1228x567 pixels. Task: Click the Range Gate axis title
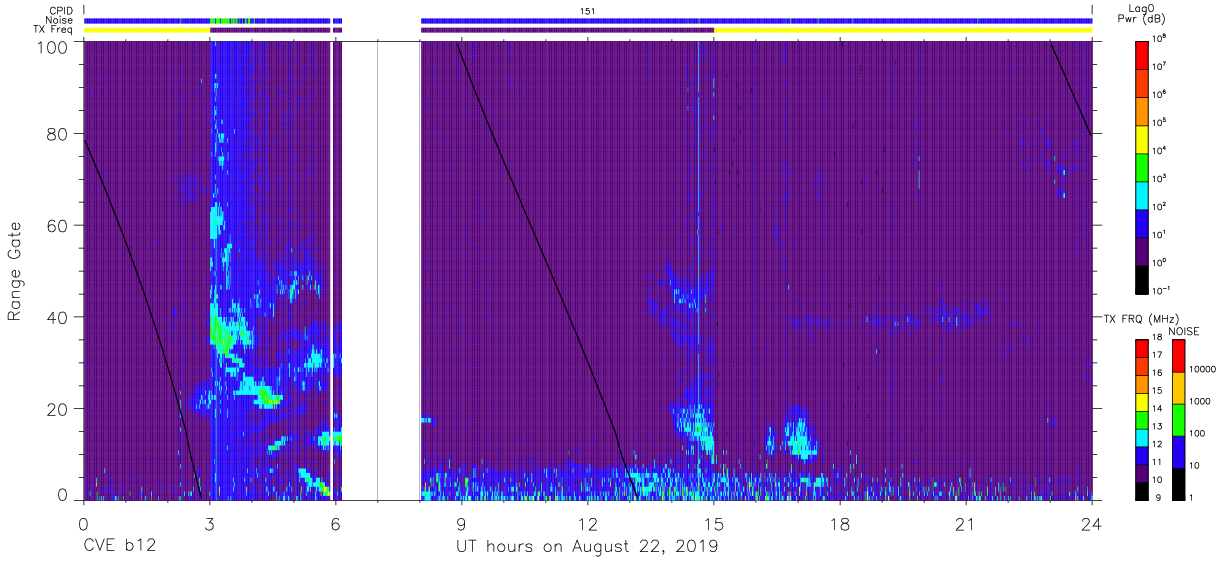pos(15,271)
